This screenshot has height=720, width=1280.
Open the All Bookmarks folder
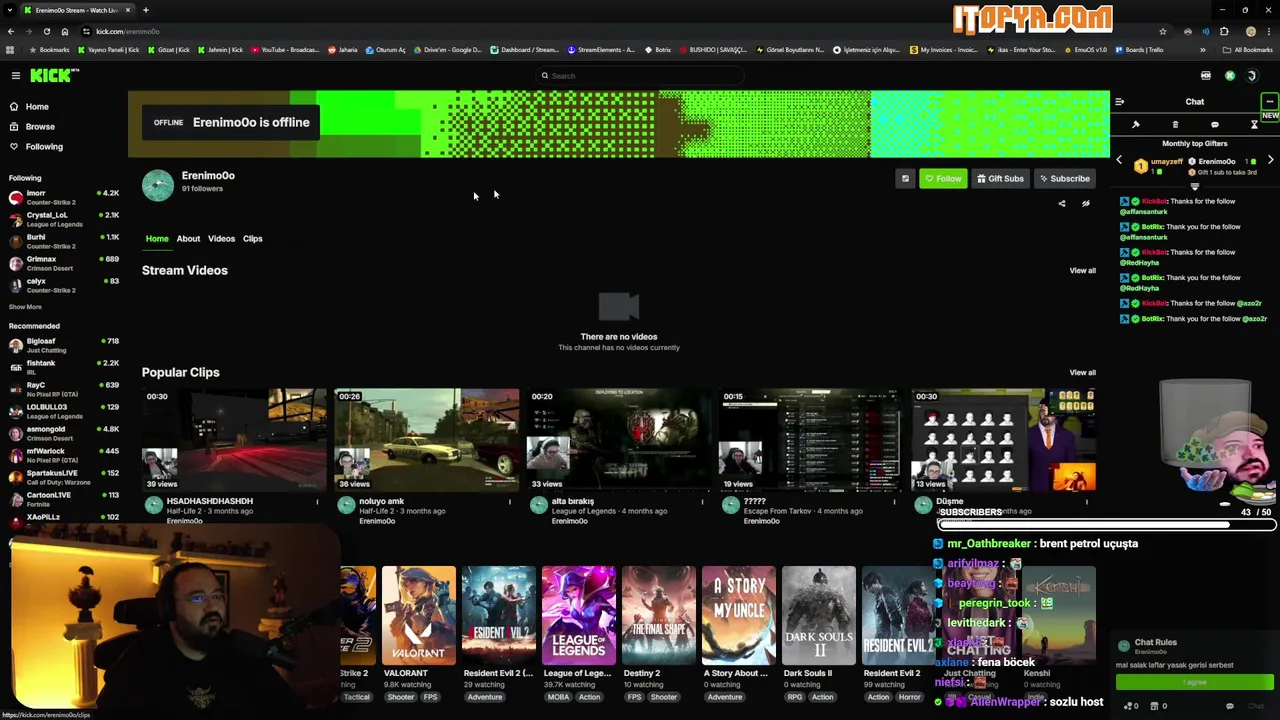tap(1247, 50)
